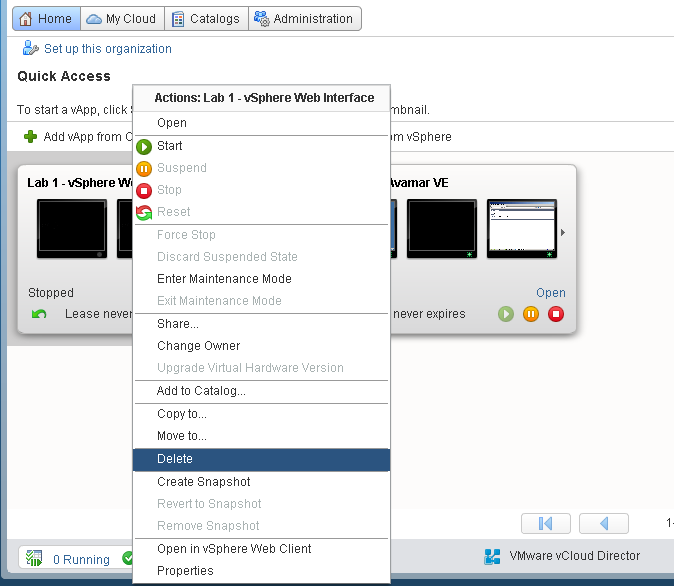Click the green Start icon in menu
Screen dimensions: 674x586
(144, 147)
